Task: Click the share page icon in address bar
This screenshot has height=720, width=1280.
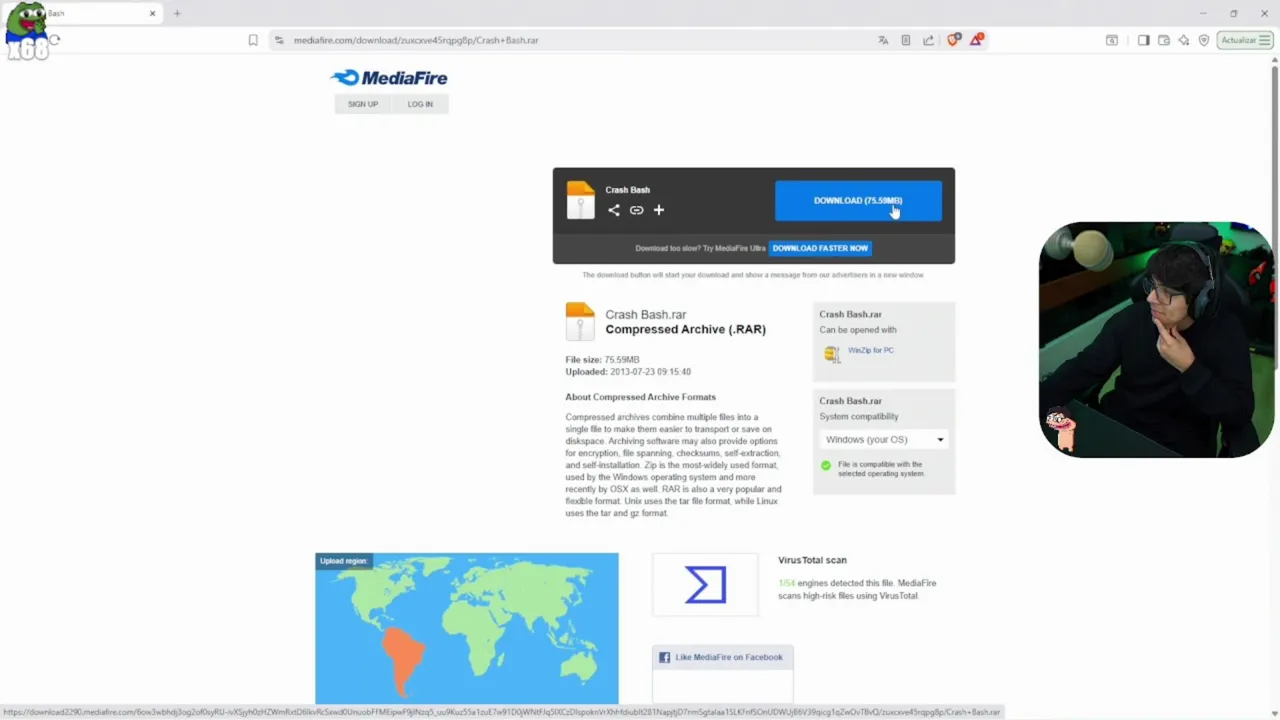Action: pos(928,40)
